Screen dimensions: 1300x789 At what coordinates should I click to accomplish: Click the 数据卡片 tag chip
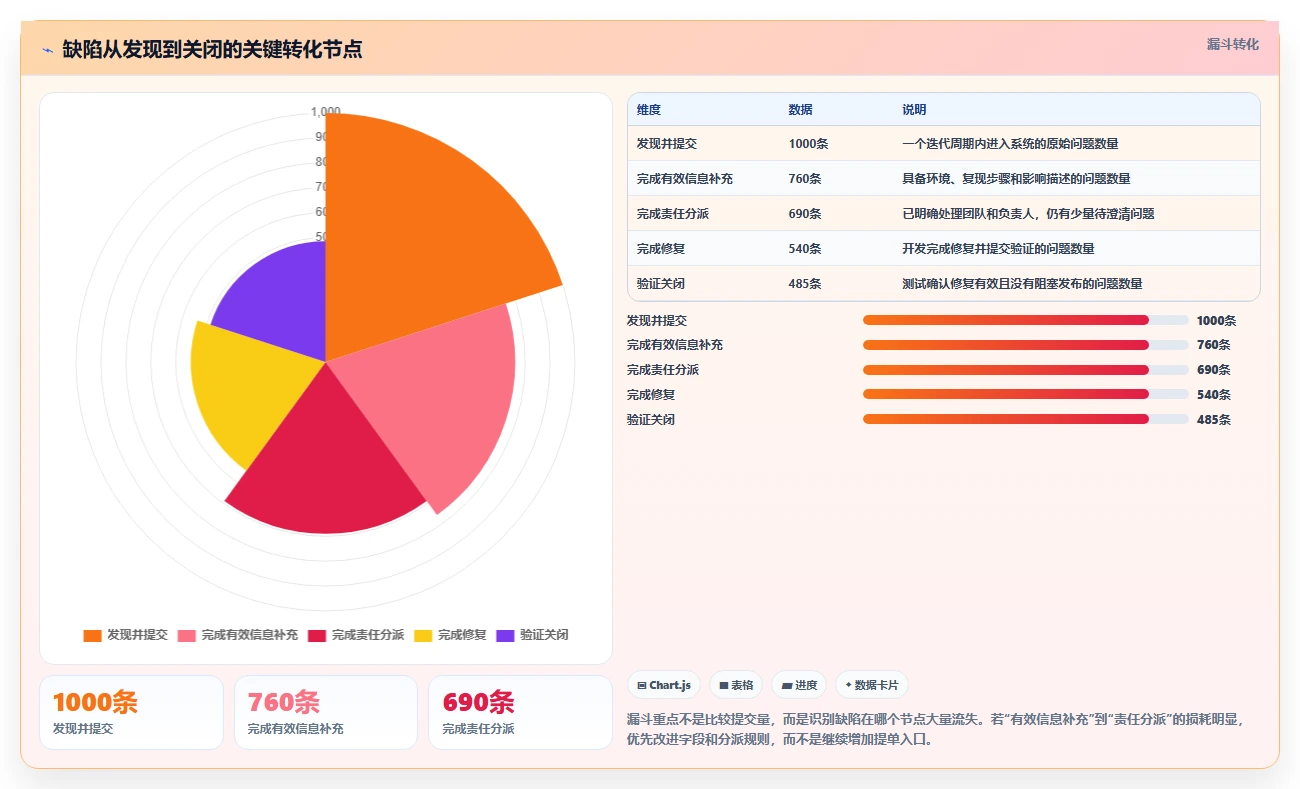click(x=872, y=685)
